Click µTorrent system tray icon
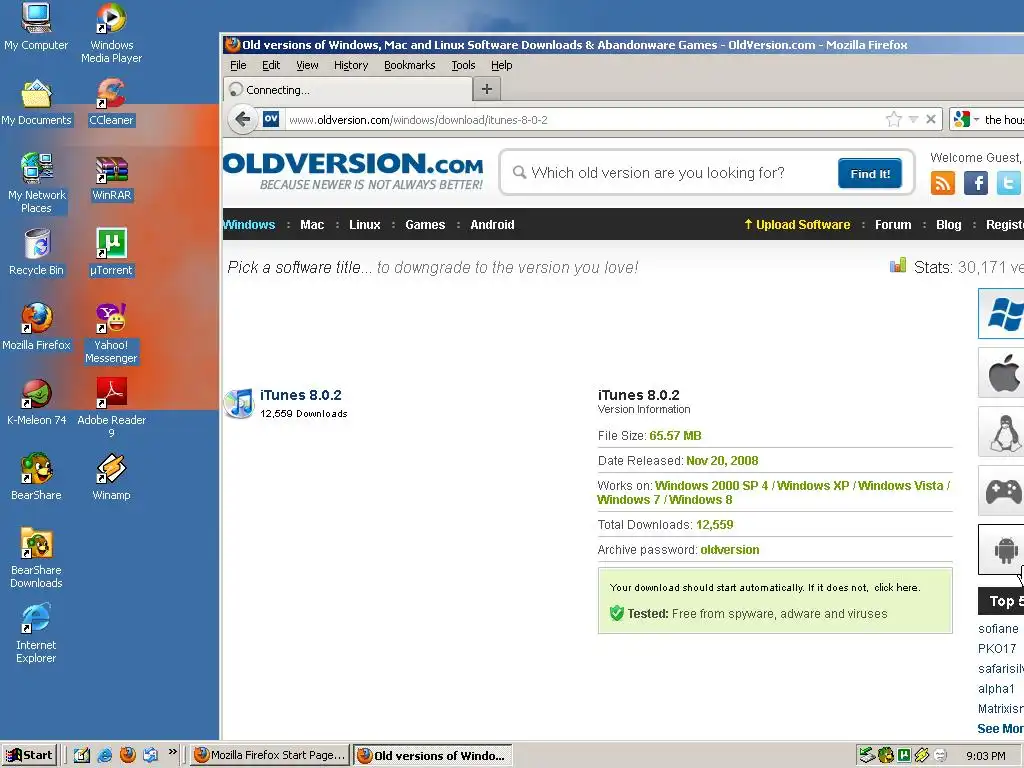 coord(904,756)
